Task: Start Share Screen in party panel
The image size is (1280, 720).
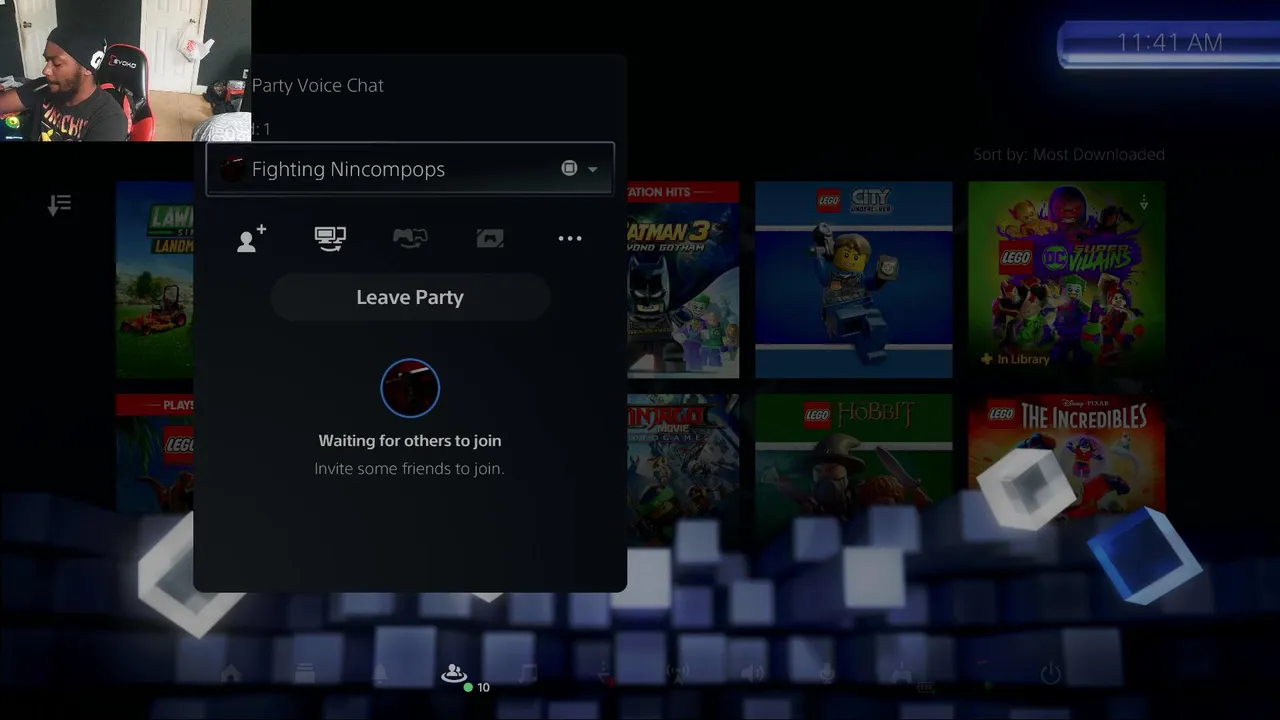Action: coord(330,238)
